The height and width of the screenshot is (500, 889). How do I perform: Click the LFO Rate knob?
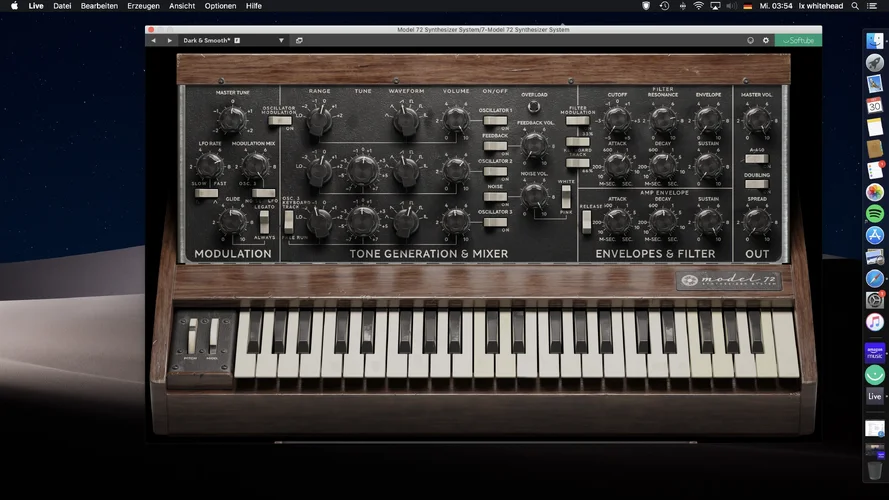(210, 165)
